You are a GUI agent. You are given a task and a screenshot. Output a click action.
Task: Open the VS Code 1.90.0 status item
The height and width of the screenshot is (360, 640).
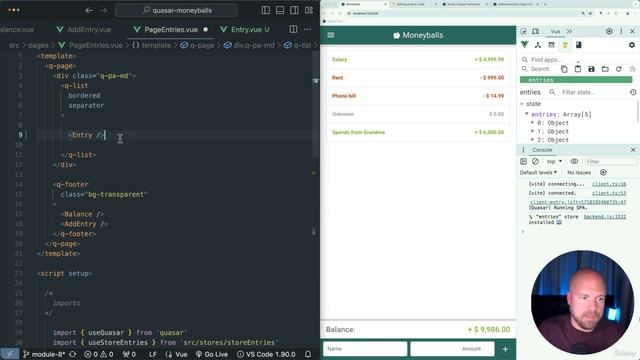[266, 354]
